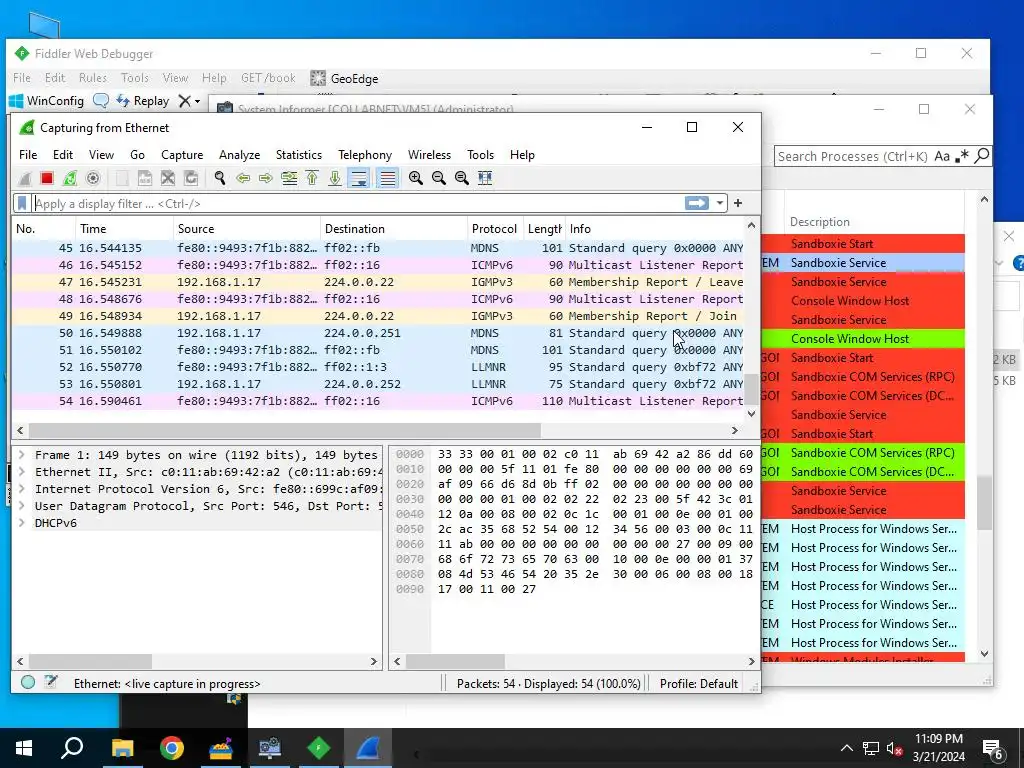Sort packet list by Protocol column

click(x=494, y=229)
